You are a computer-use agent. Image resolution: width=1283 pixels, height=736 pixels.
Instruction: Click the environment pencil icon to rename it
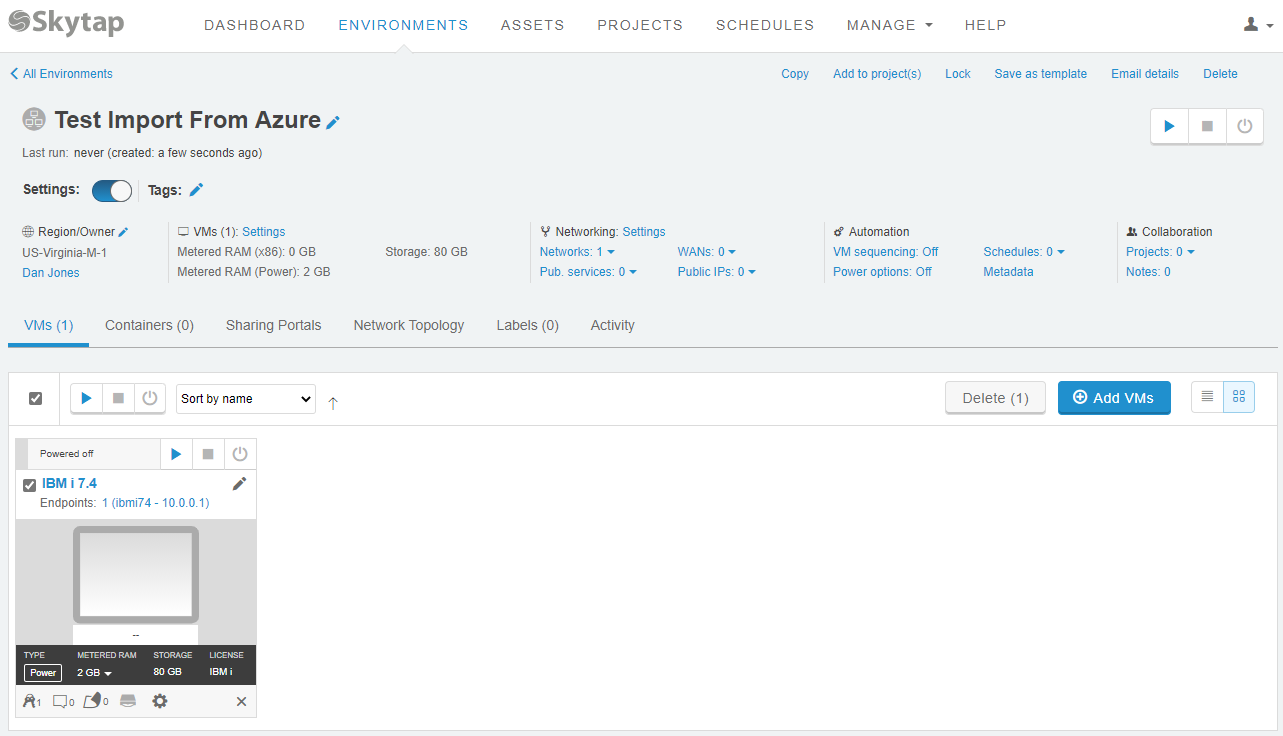pyautogui.click(x=332, y=120)
